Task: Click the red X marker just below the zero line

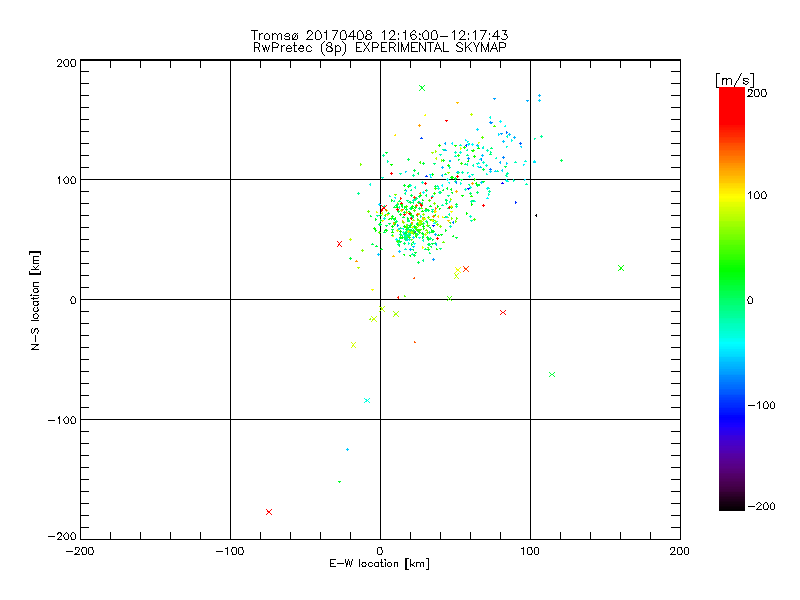Action: (x=503, y=312)
